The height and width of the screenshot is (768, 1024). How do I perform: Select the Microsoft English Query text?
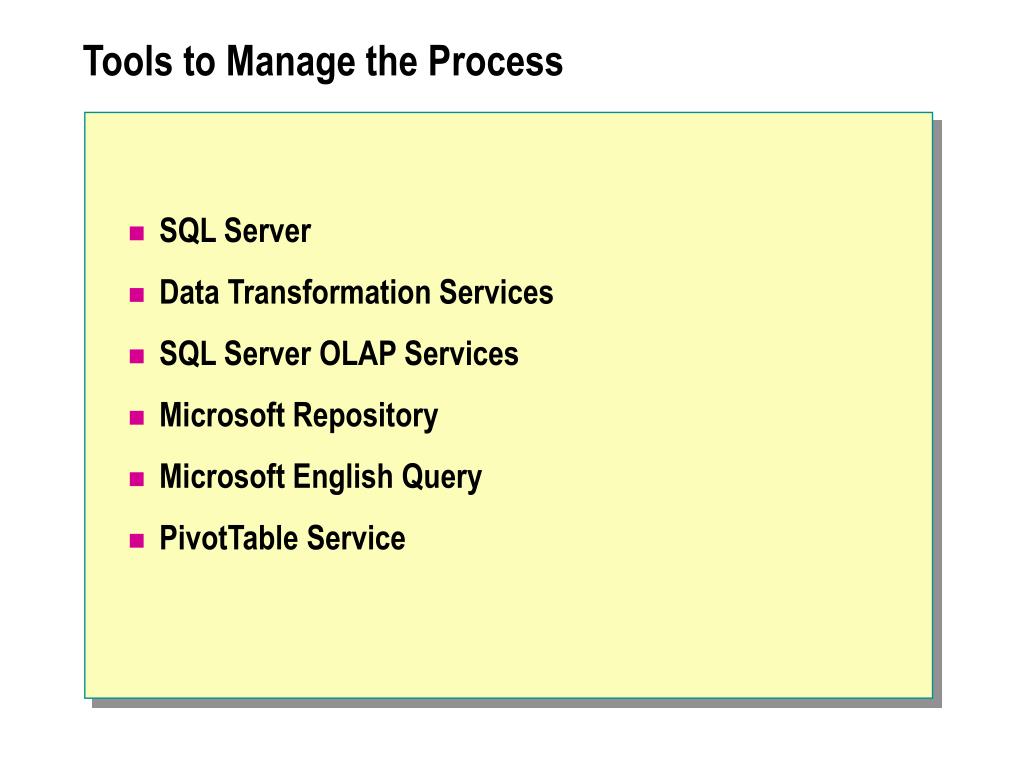321,477
